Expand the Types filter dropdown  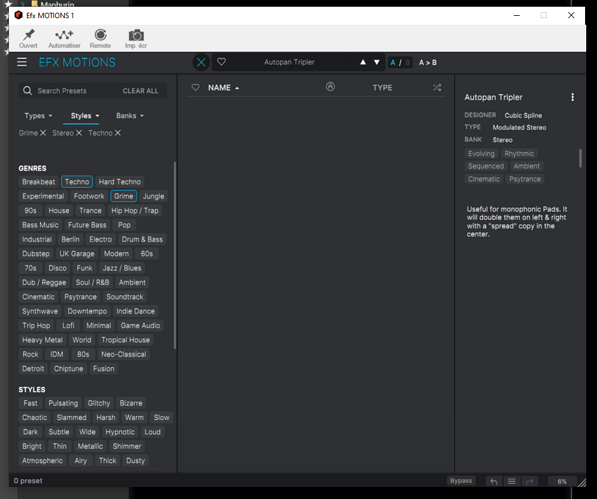coord(38,116)
